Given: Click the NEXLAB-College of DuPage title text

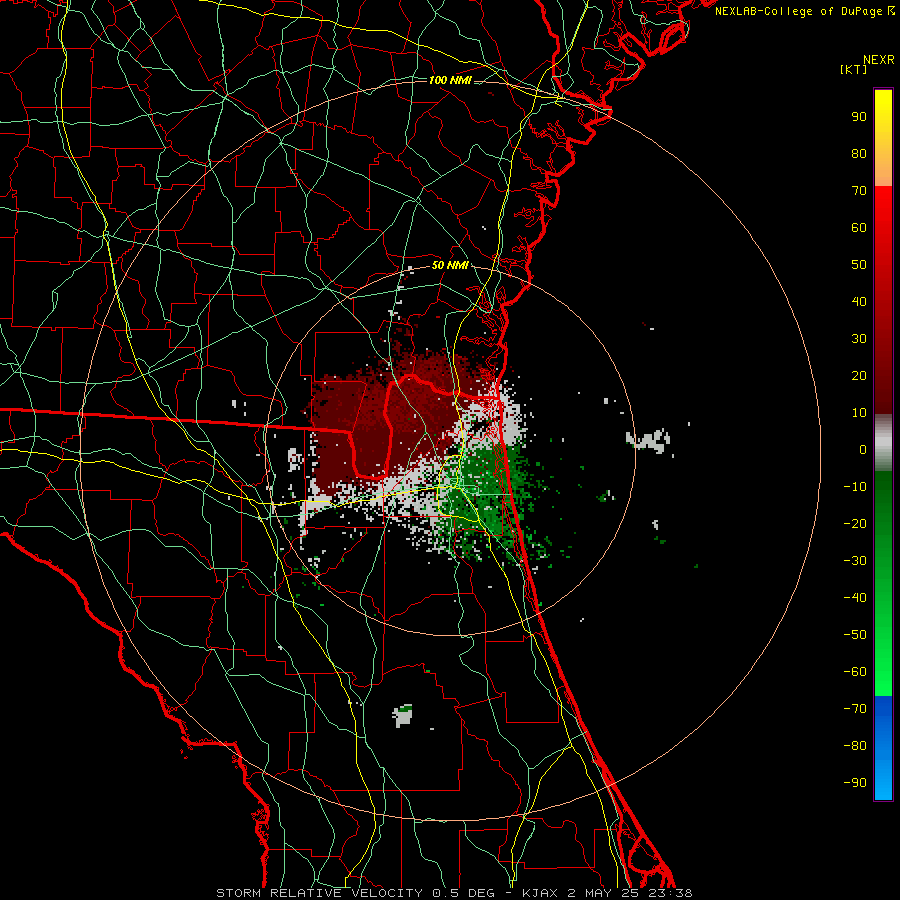Looking at the screenshot, I should 804,11.
